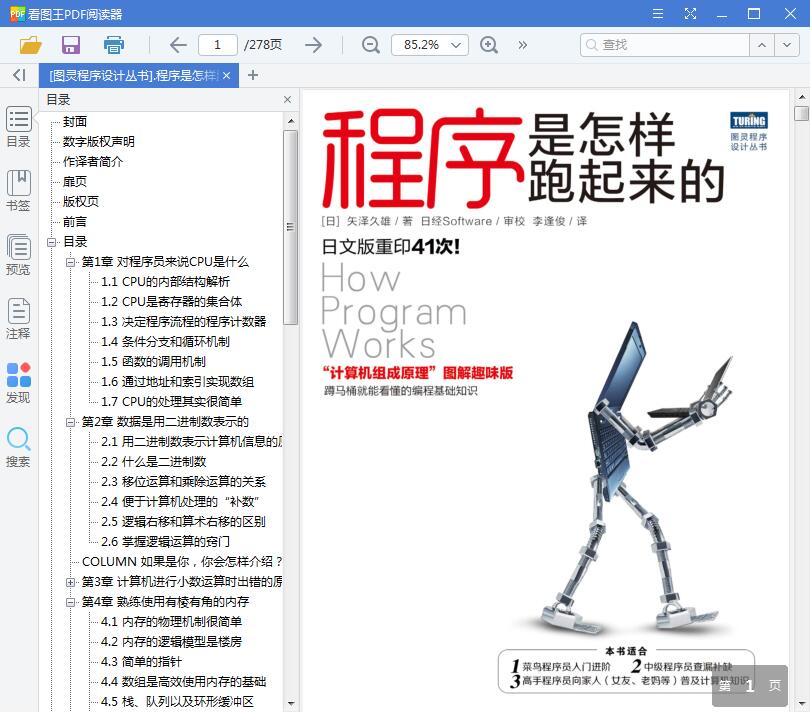Select 扉页 in the outline
810x712 pixels.
[x=75, y=181]
